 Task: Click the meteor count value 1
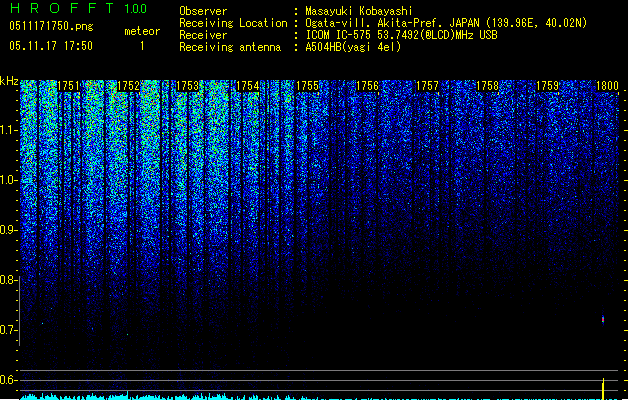[142, 46]
